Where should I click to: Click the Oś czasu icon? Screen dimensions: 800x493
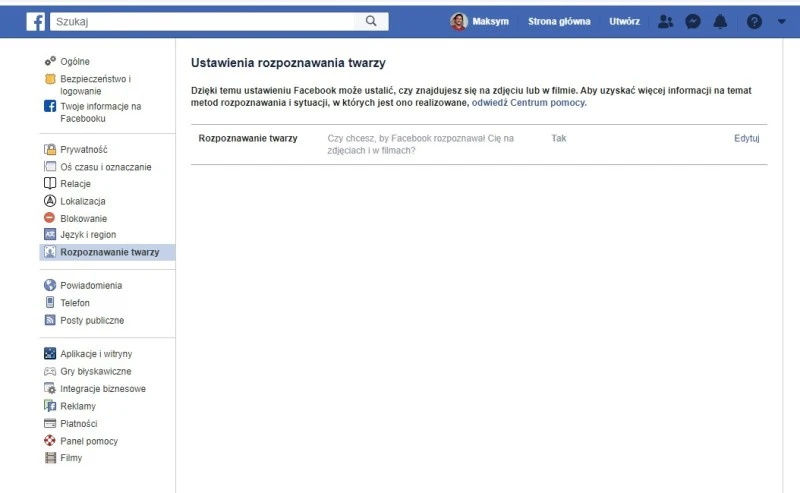pos(50,166)
